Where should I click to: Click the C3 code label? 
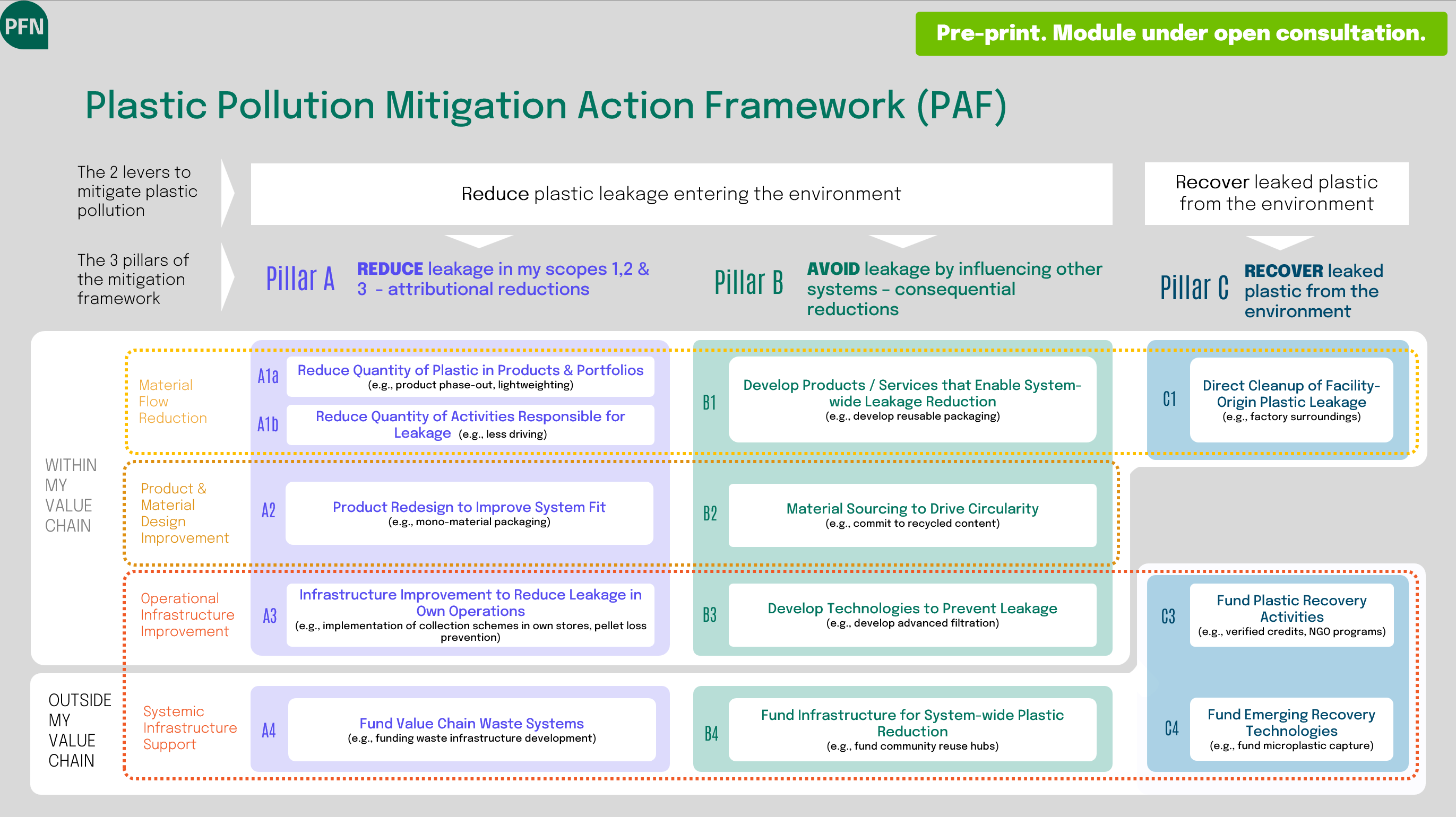[x=1168, y=616]
